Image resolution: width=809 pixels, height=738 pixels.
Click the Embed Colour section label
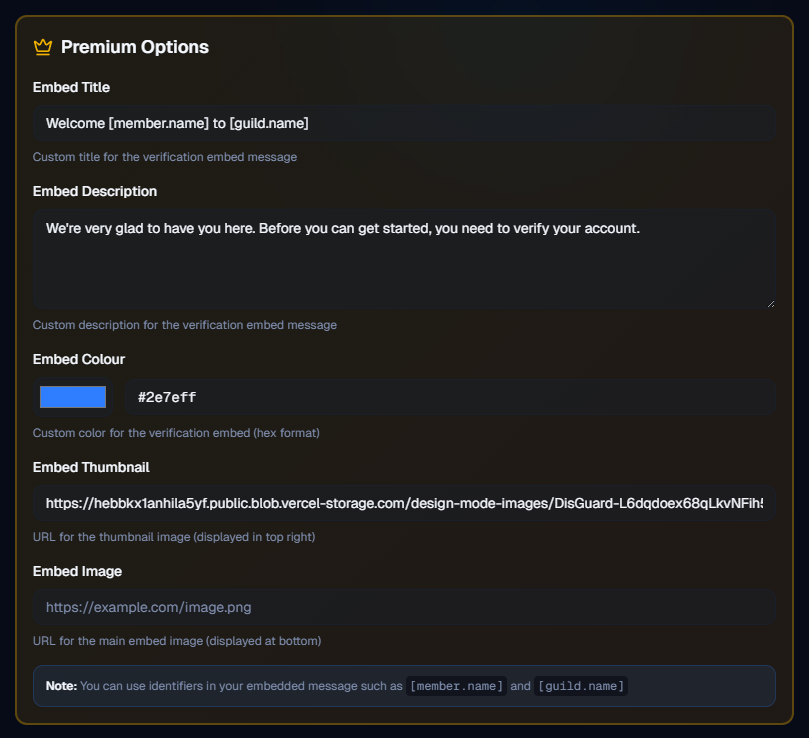point(79,359)
